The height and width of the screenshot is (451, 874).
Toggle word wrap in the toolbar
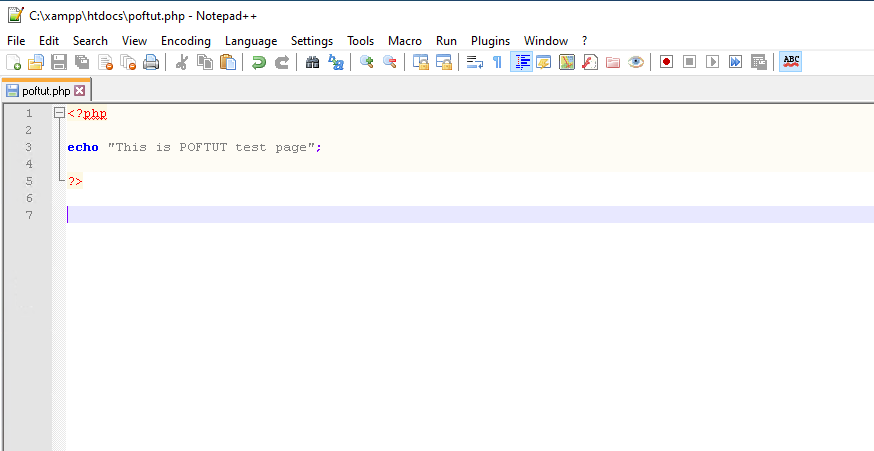tap(474, 62)
